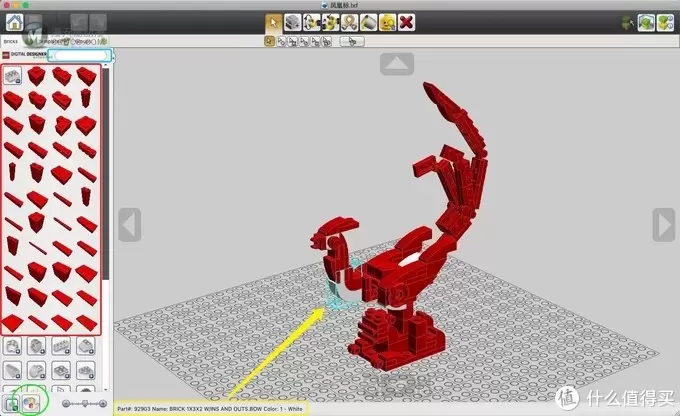Click the Digital Designer logo label

coord(24,55)
